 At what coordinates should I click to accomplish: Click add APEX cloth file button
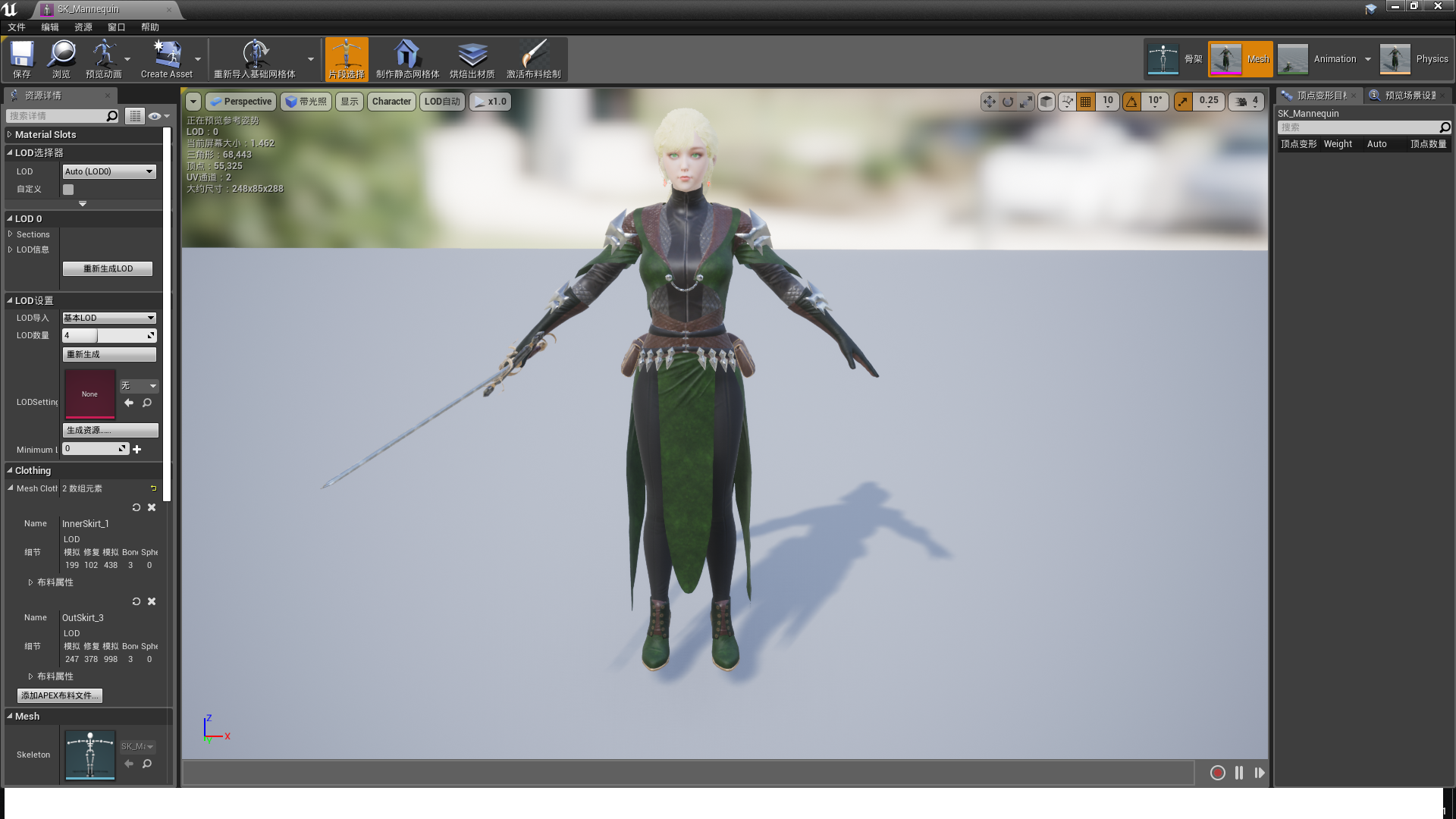tap(59, 695)
